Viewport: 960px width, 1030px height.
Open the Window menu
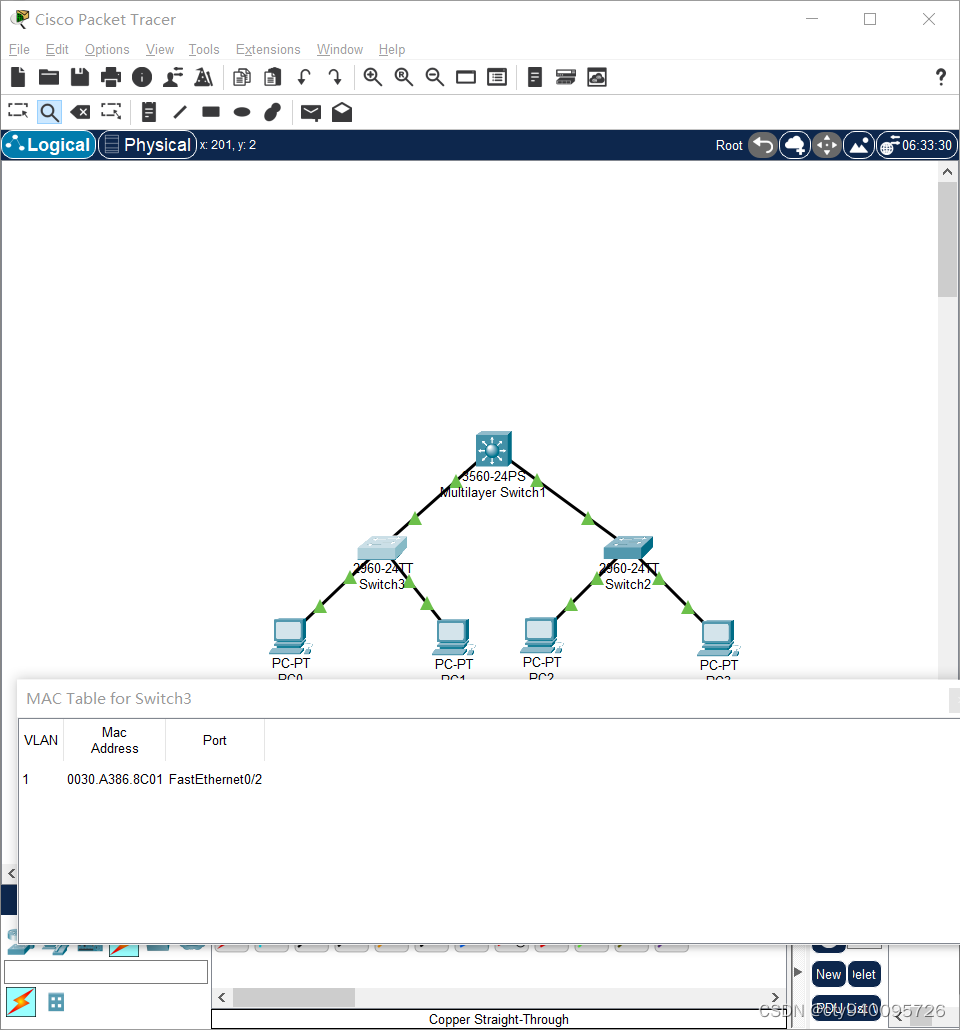click(x=340, y=49)
